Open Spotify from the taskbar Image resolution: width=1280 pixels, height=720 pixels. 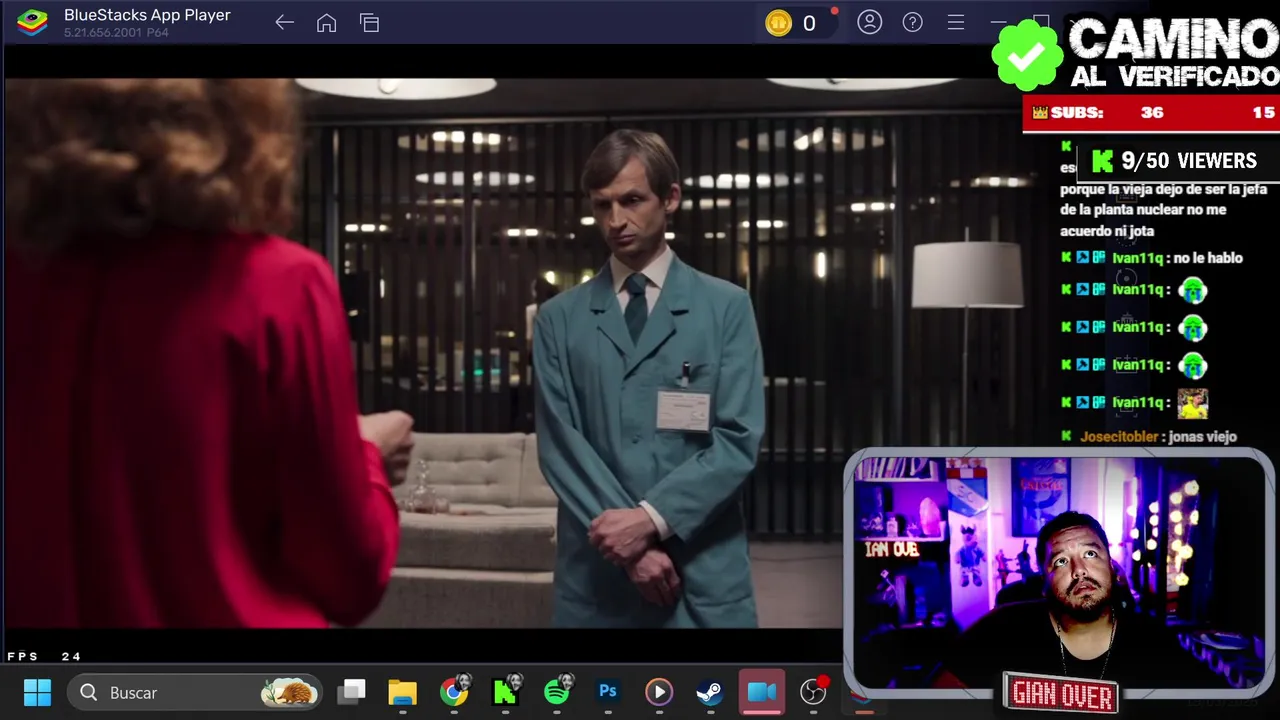[x=556, y=692]
